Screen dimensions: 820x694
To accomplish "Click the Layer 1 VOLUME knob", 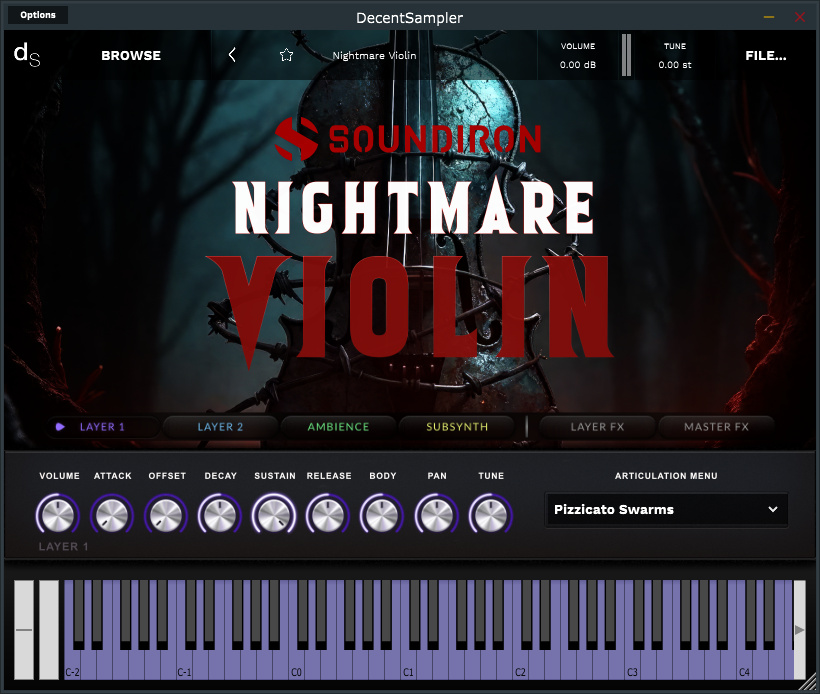I will pos(58,515).
